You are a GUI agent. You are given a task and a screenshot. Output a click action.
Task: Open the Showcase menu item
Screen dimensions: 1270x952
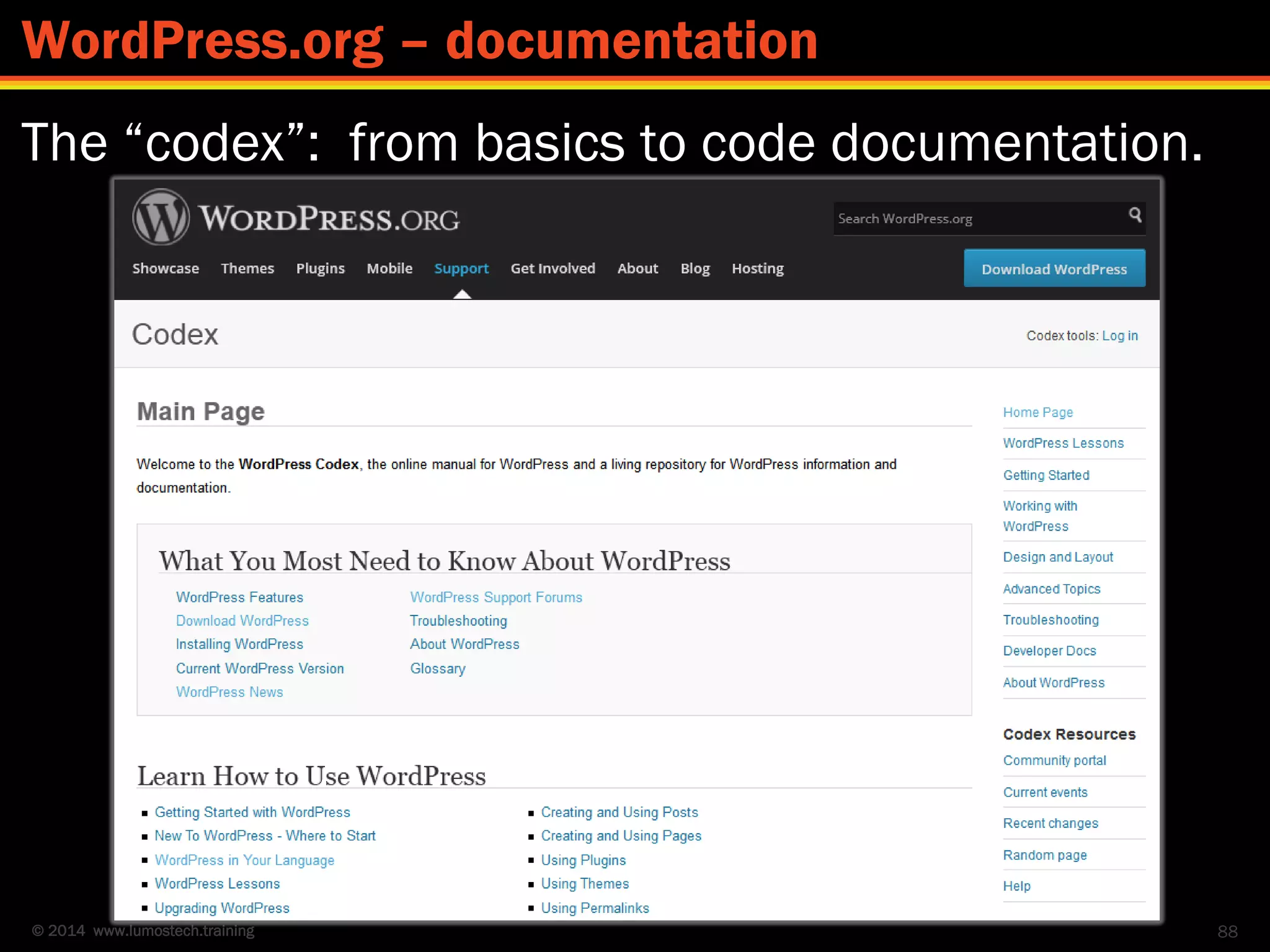pos(166,268)
